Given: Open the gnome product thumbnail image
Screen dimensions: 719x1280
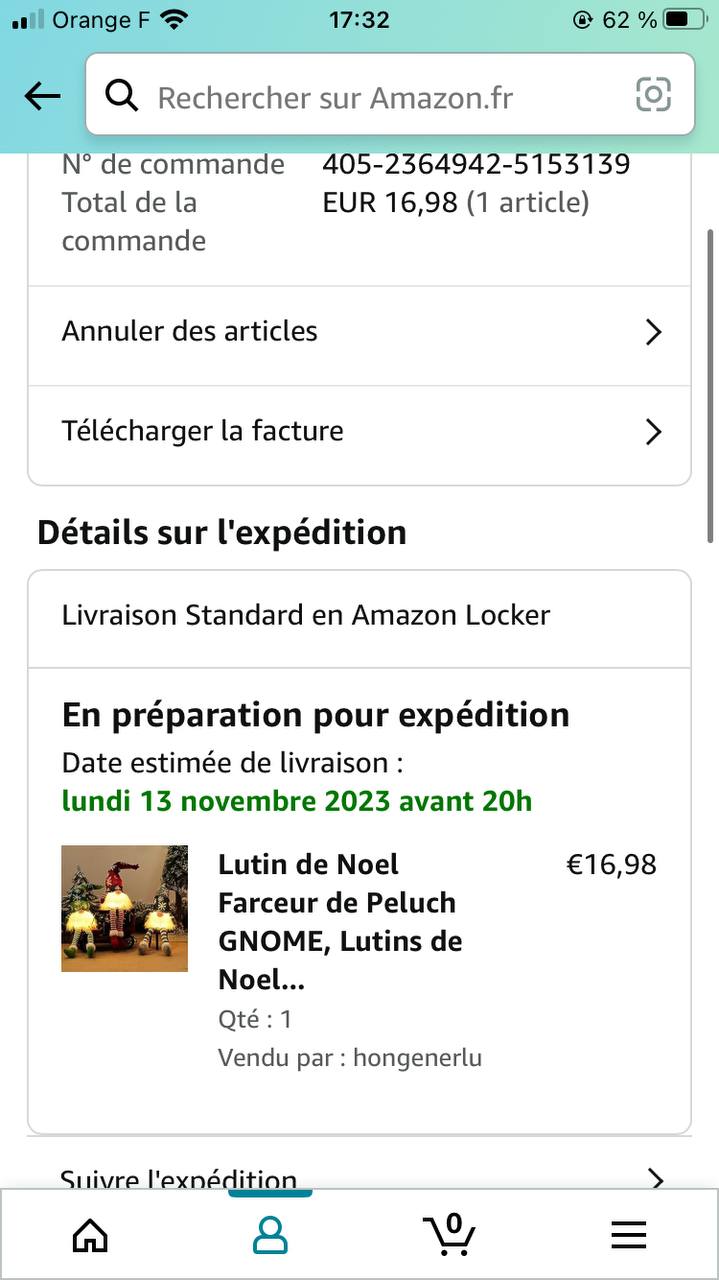Looking at the screenshot, I should coord(124,908).
